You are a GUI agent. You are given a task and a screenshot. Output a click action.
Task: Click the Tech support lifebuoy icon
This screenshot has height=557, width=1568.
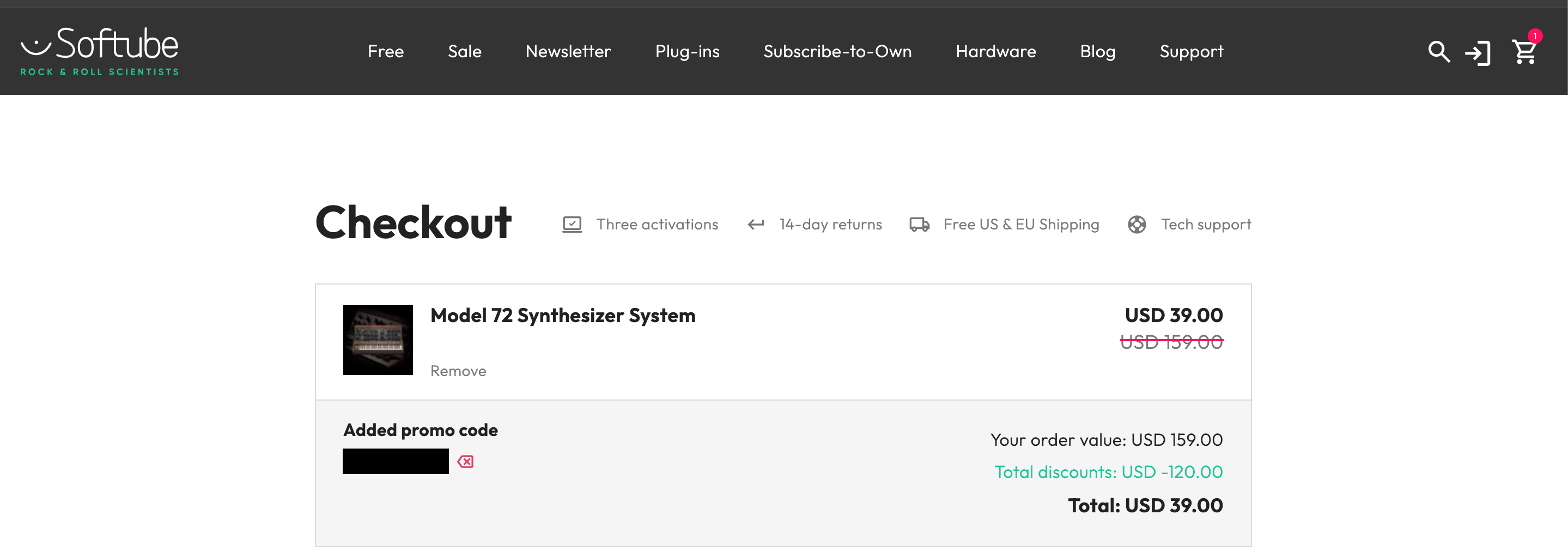[x=1137, y=225]
